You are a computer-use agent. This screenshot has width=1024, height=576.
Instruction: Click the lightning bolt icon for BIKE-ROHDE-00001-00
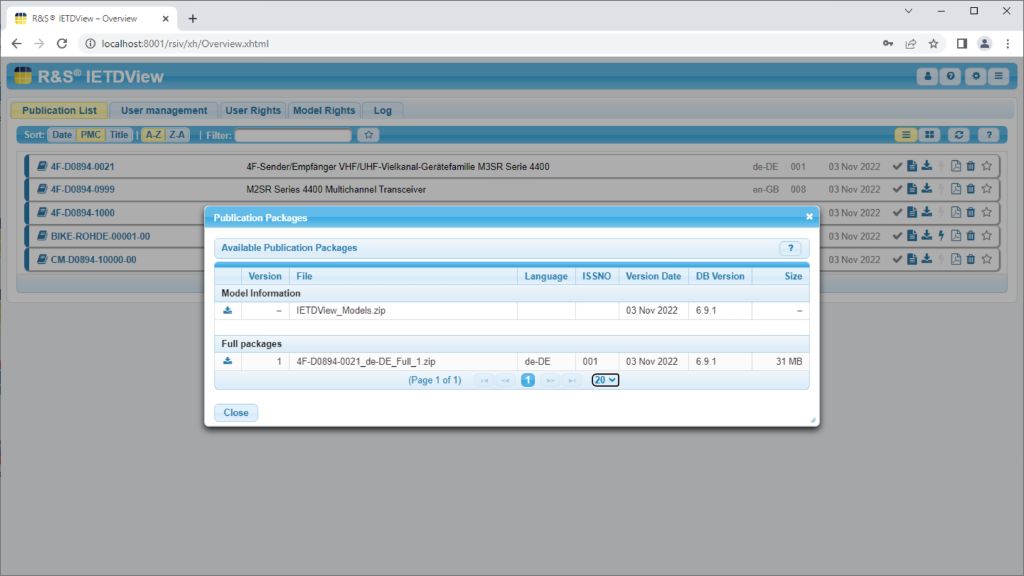coord(941,235)
